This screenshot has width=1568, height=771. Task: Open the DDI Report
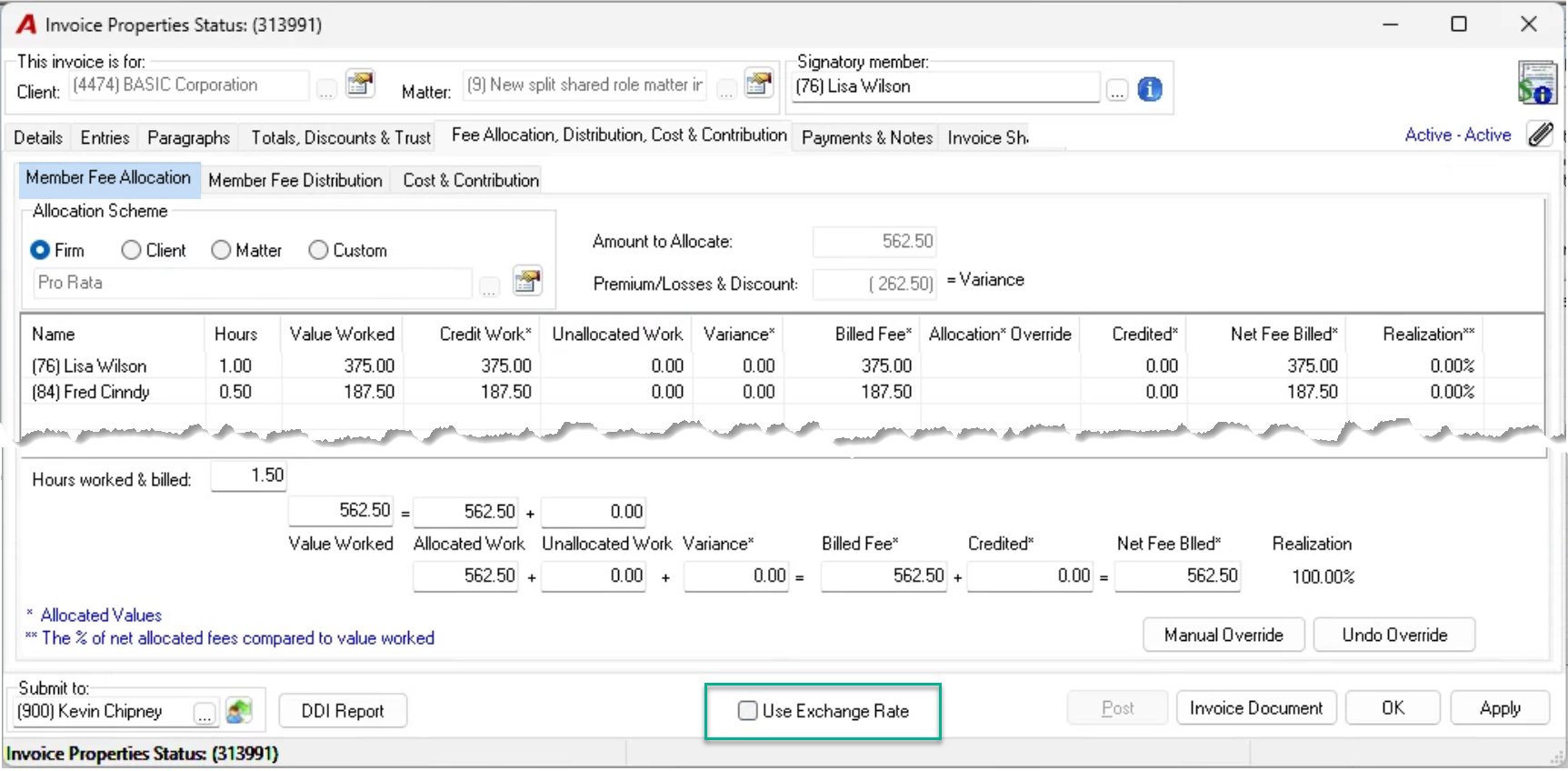[x=343, y=711]
